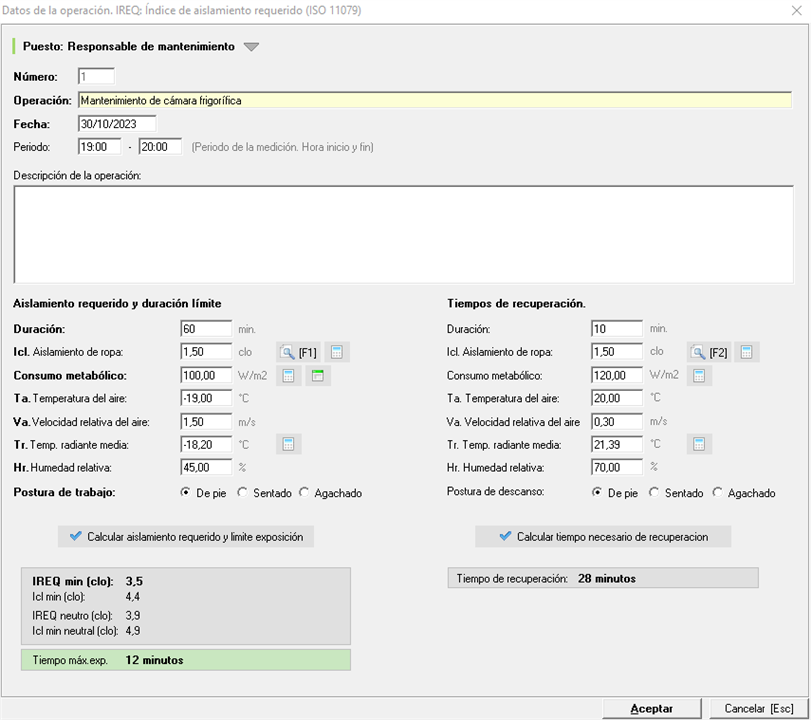Select Agachado for Postura de trabajo
This screenshot has width=811, height=720.
[305, 493]
